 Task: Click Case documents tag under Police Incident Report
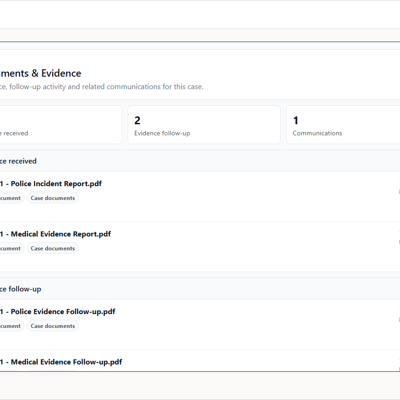53,198
